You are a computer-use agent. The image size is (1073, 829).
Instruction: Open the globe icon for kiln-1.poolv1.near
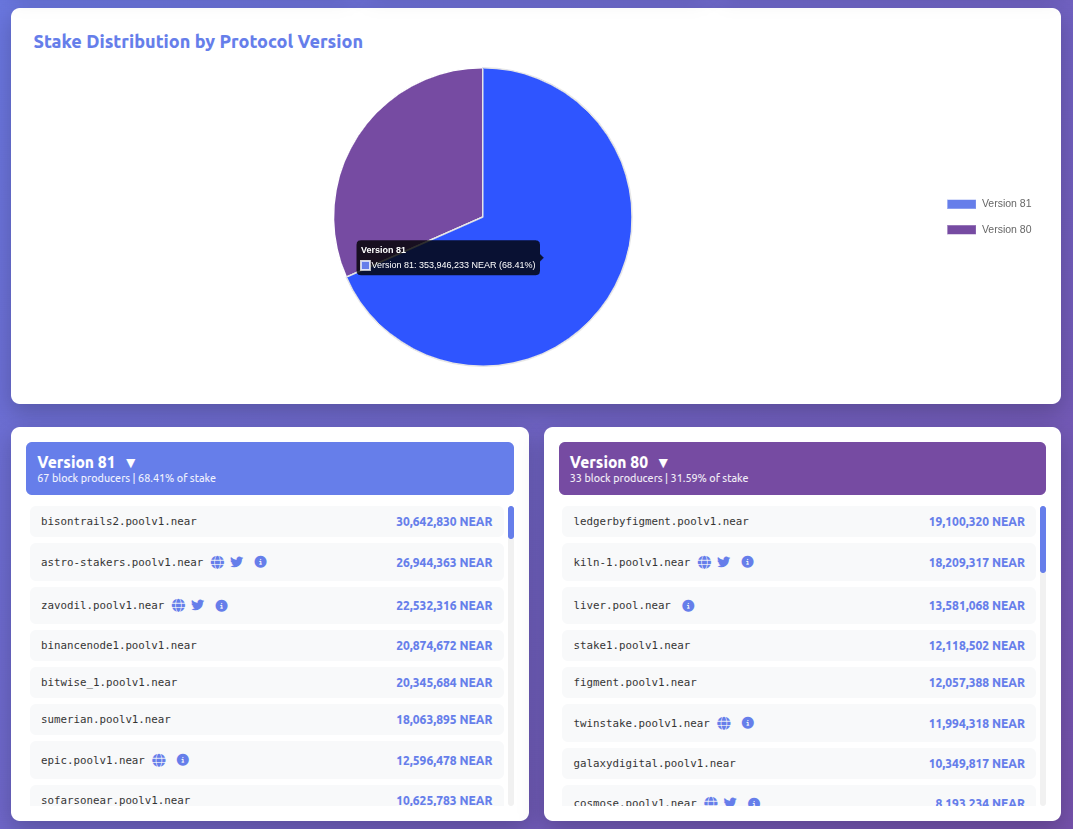pos(704,562)
